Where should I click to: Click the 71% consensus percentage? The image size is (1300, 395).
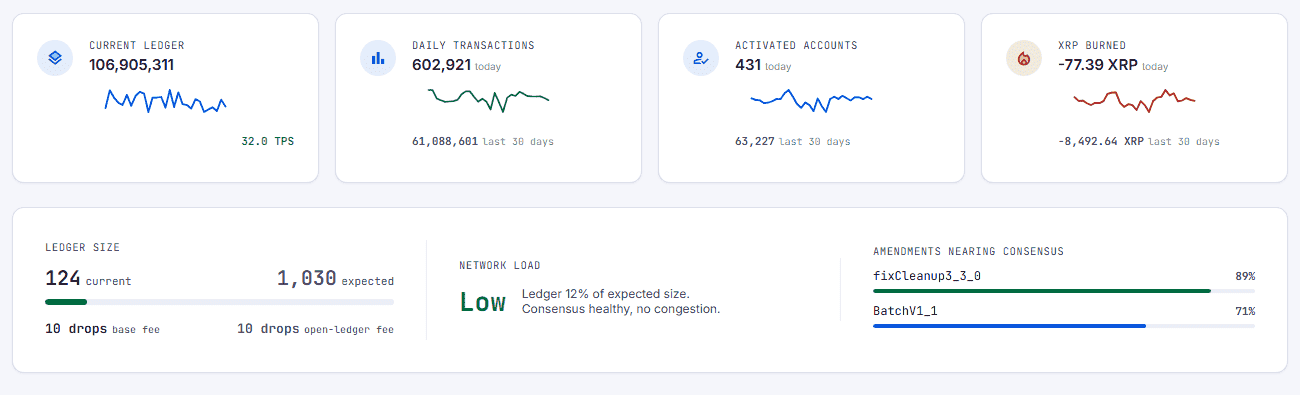1245,311
